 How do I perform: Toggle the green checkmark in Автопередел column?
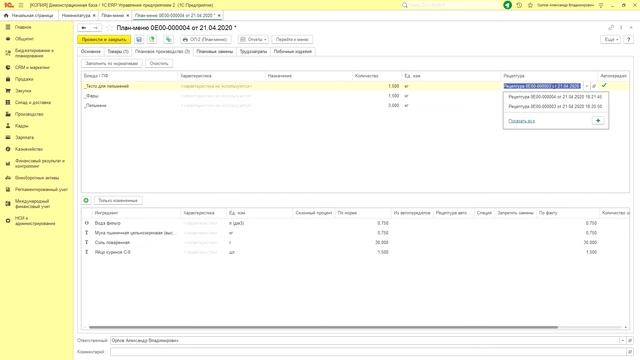pos(604,85)
